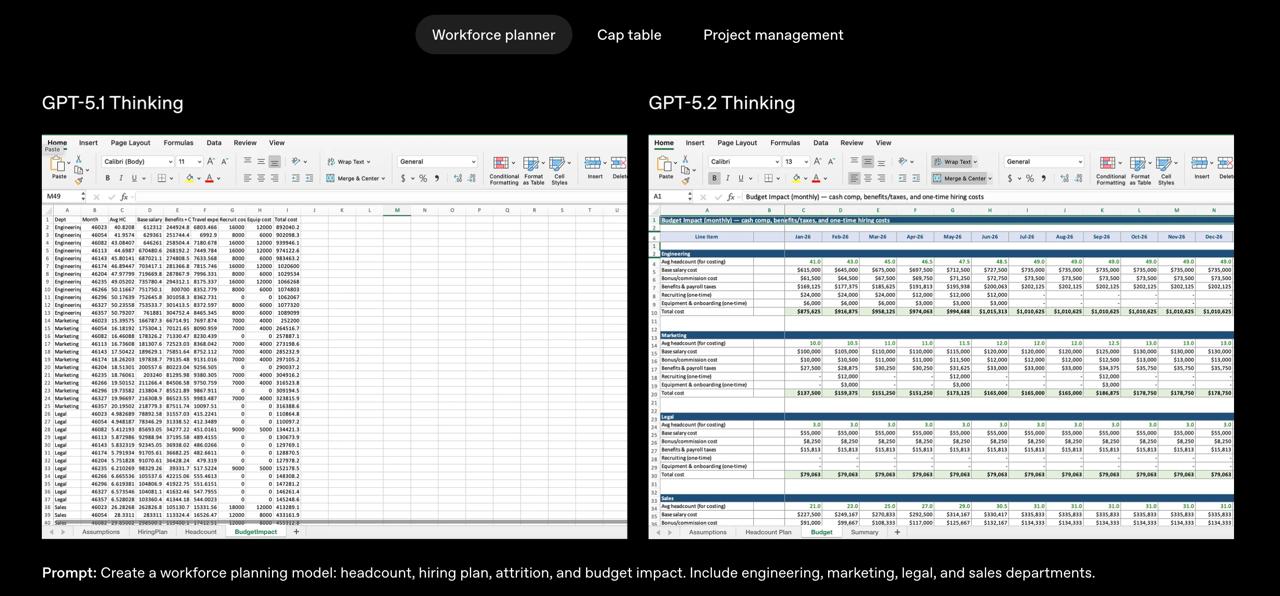Open General number format dropdown in GPT-5.1 spreadsheet
Screen dimensions: 1280x596
(437, 161)
